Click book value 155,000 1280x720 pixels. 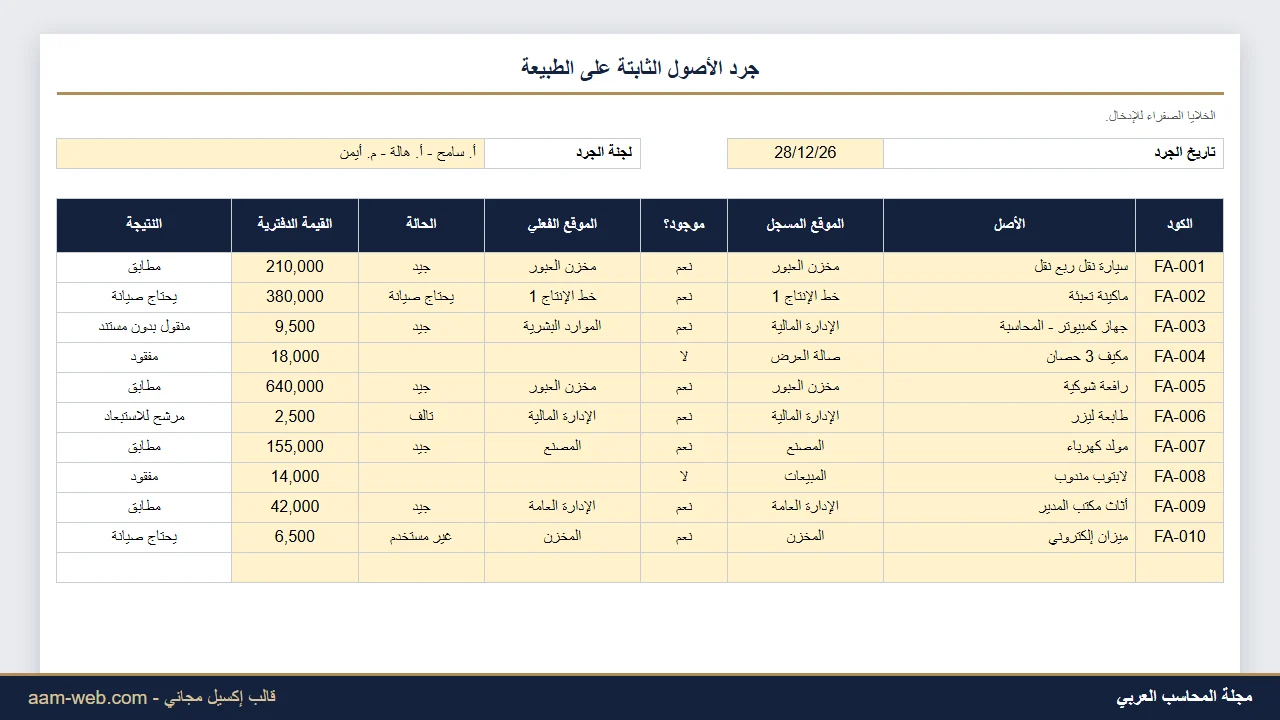[295, 447]
